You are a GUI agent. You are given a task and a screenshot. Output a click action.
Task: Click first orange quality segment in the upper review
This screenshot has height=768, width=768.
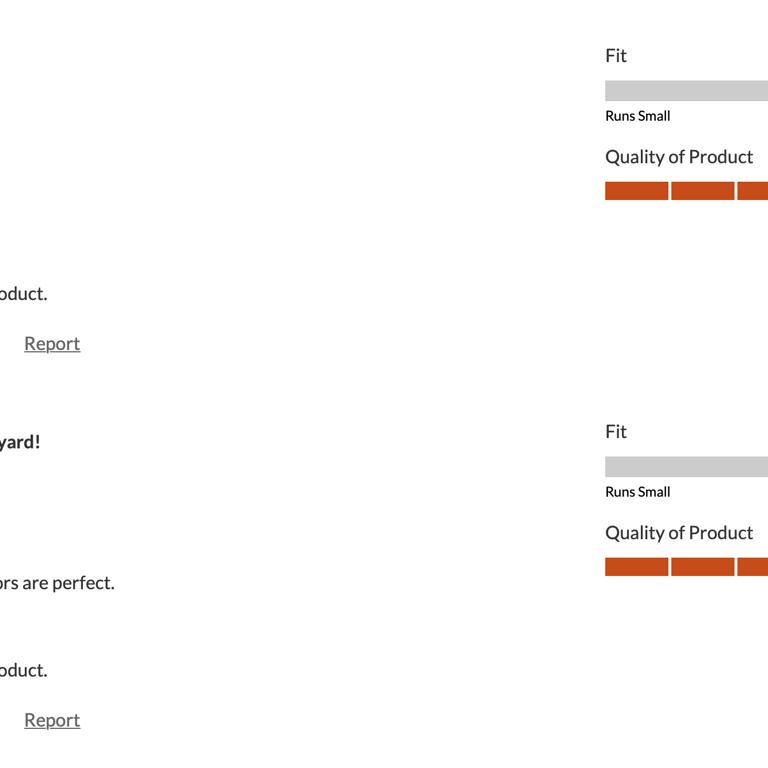[x=637, y=191]
